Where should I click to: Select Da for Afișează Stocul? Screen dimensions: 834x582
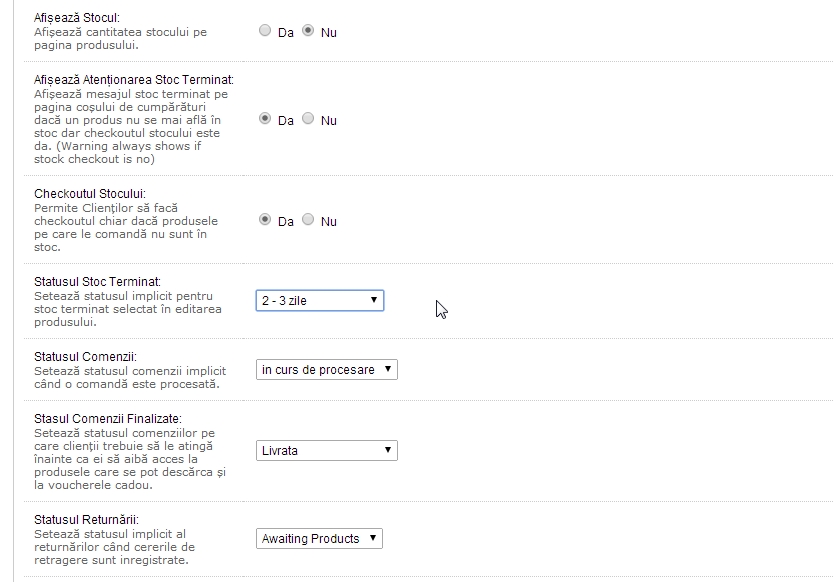point(265,31)
